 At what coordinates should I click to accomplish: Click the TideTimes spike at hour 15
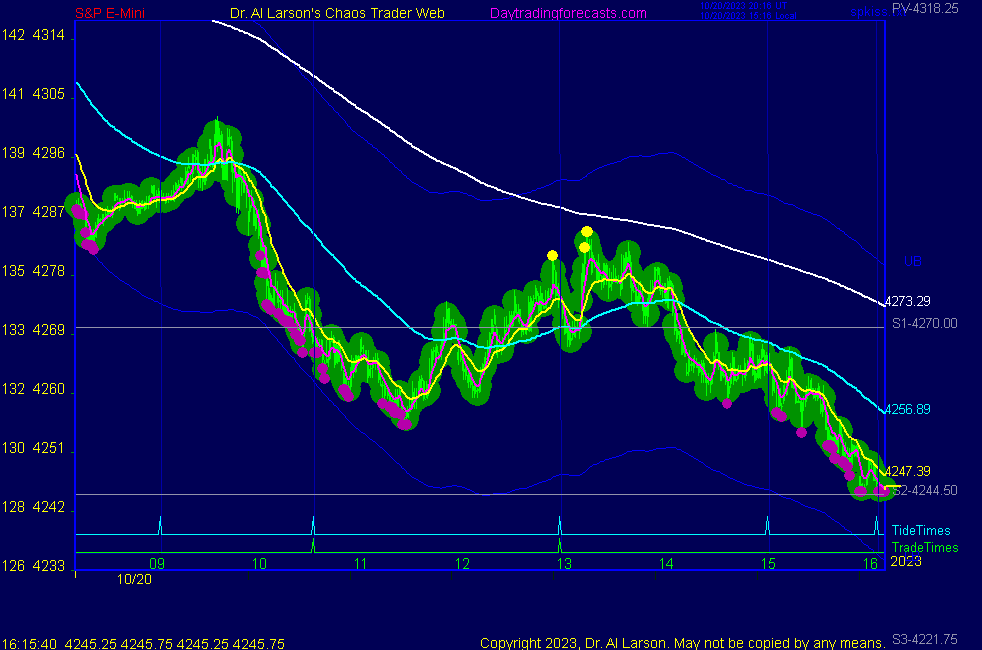[767, 525]
